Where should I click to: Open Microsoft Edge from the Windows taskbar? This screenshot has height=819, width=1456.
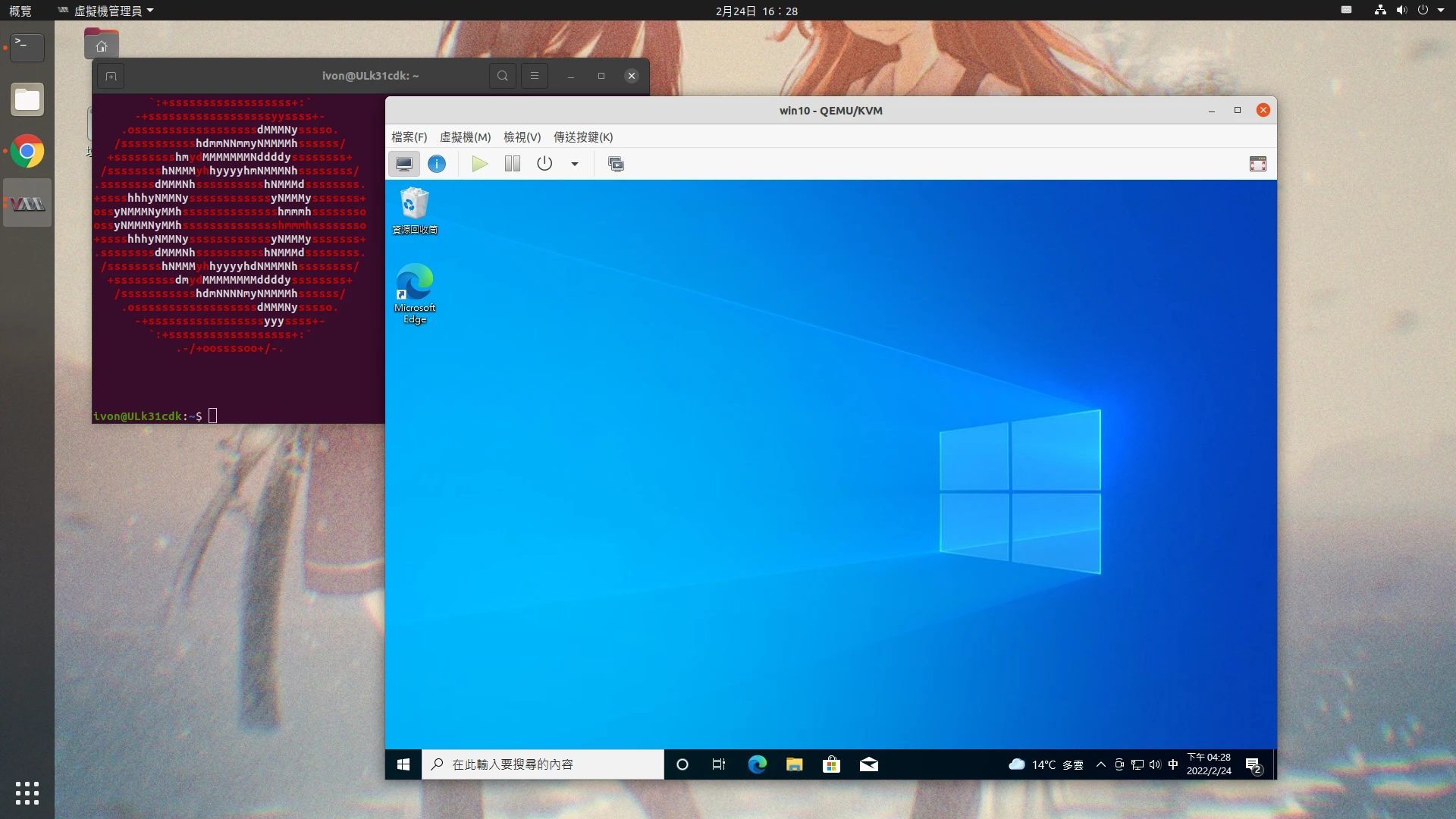point(757,764)
